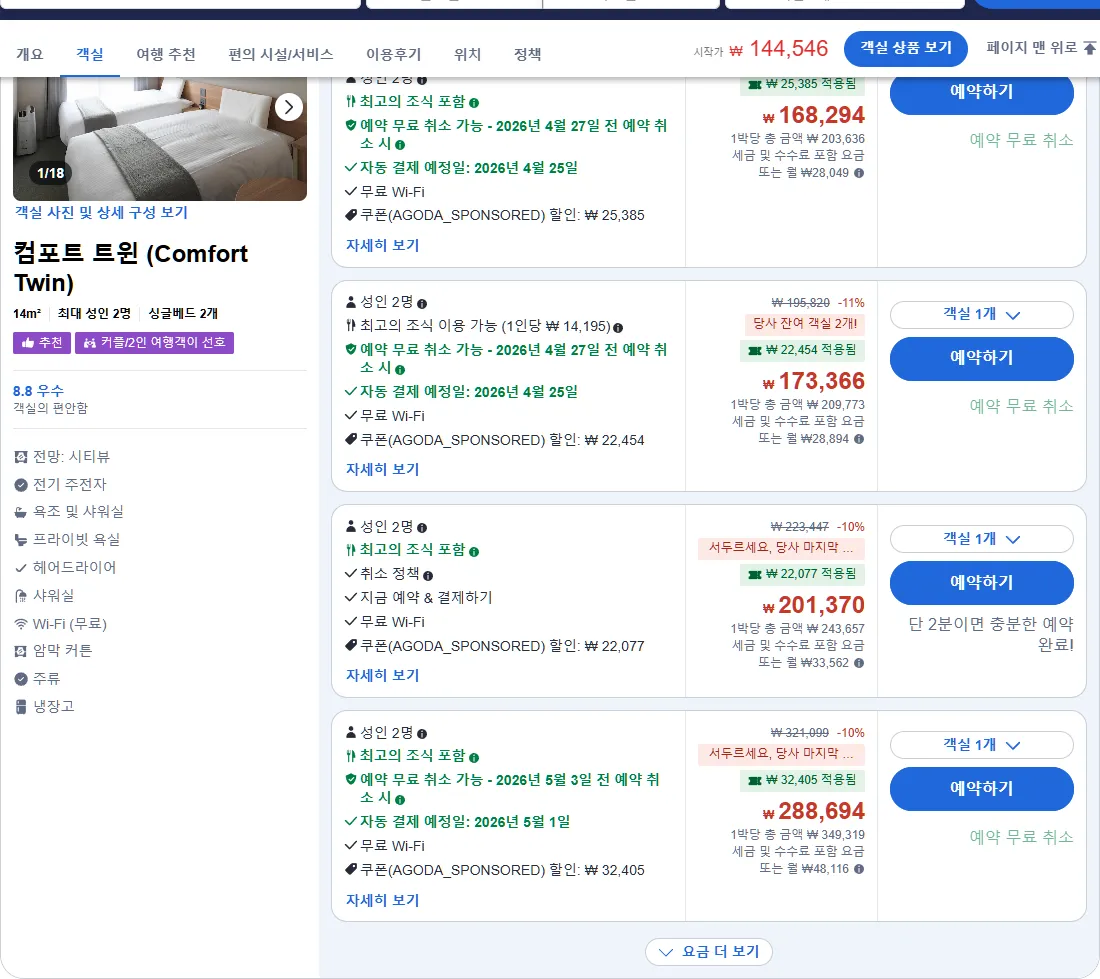This screenshot has width=1100, height=979.
Task: Click info icon after 조식 이용 가능 (1인당 ₩14,195)
Action: coord(618,328)
